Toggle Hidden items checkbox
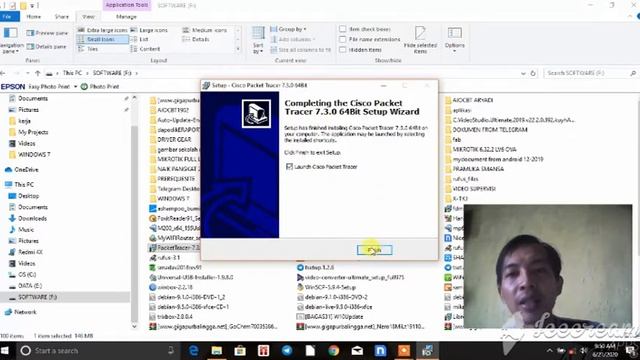 pos(342,49)
